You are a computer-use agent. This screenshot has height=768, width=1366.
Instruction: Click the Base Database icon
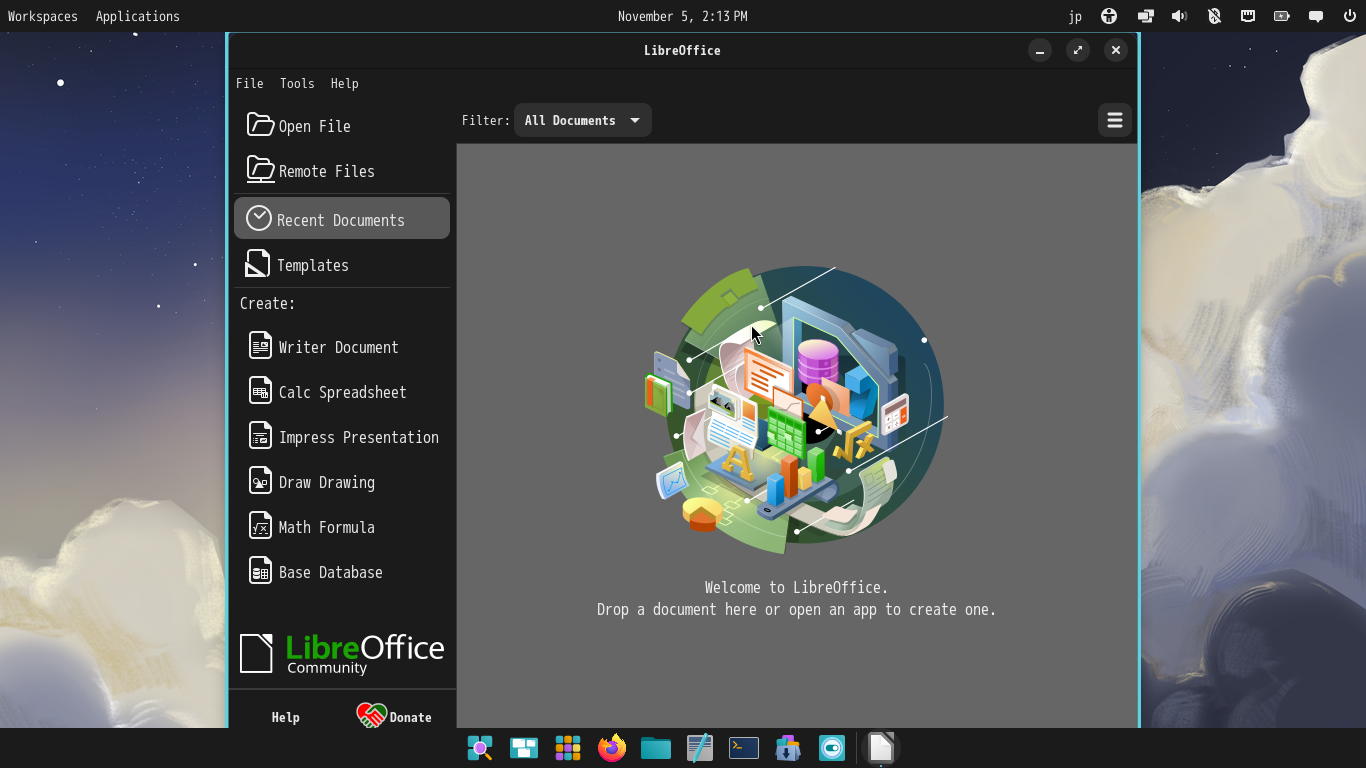pyautogui.click(x=260, y=571)
